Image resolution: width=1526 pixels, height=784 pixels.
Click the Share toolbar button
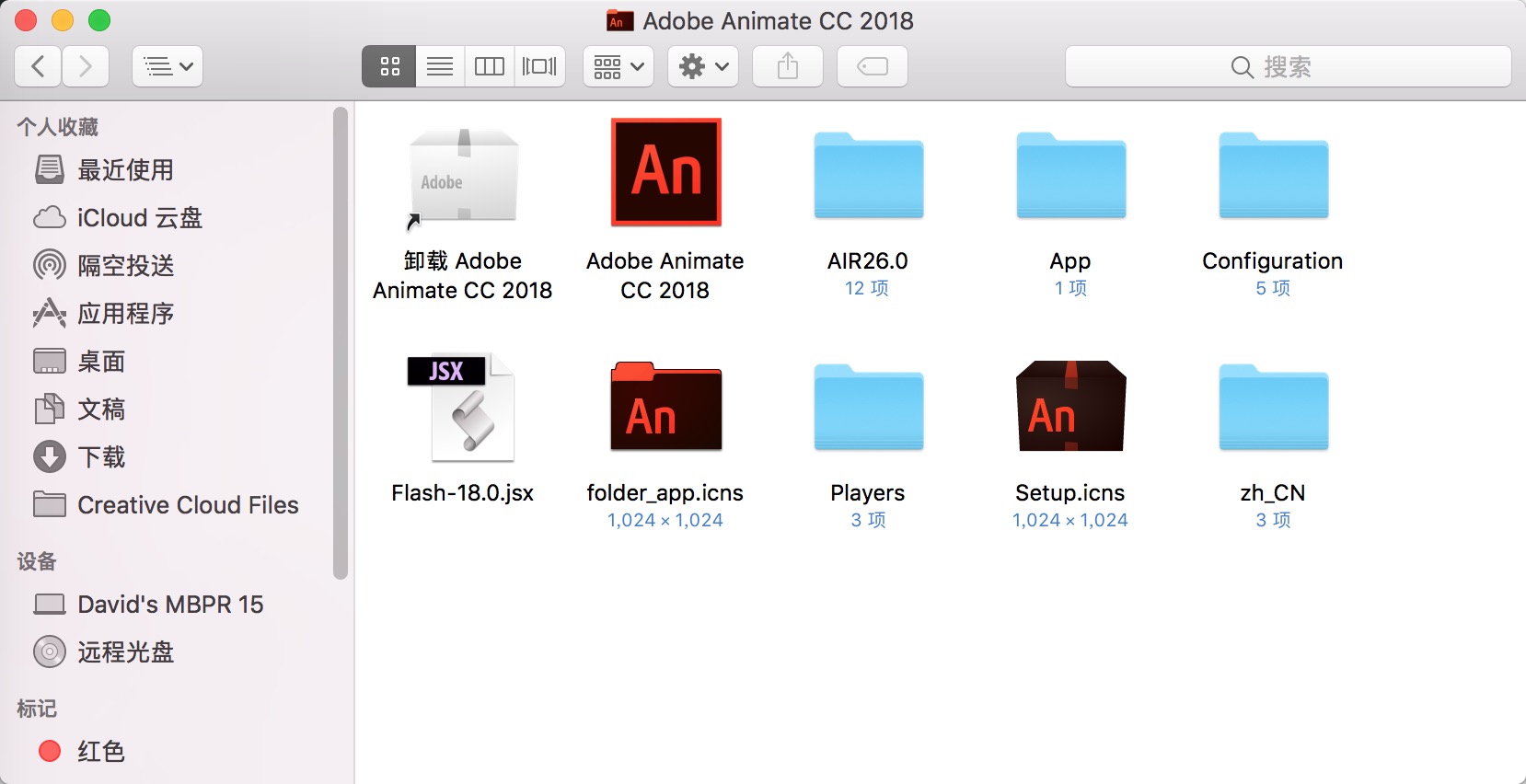pyautogui.click(x=788, y=66)
